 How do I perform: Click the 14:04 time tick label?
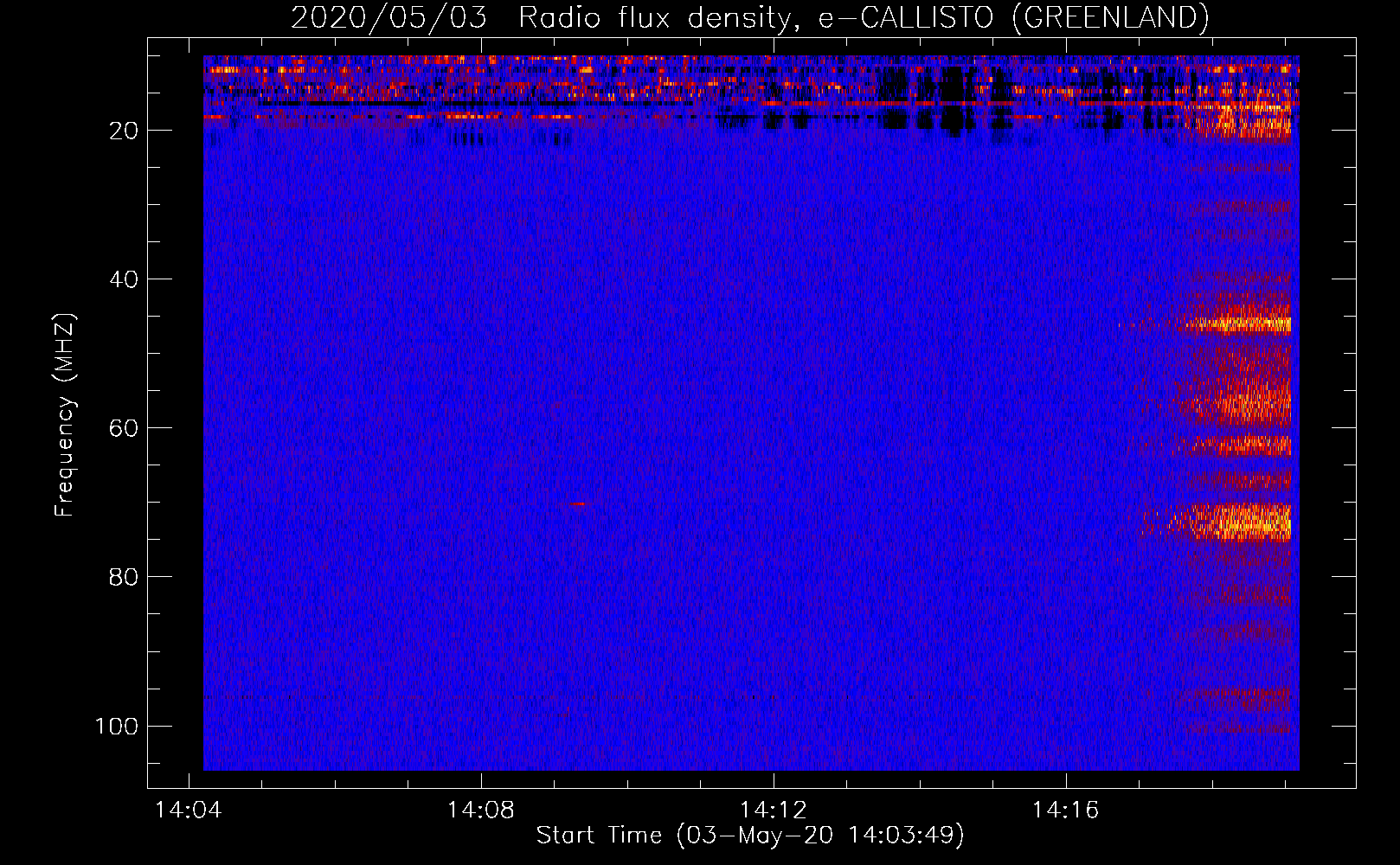tap(188, 811)
